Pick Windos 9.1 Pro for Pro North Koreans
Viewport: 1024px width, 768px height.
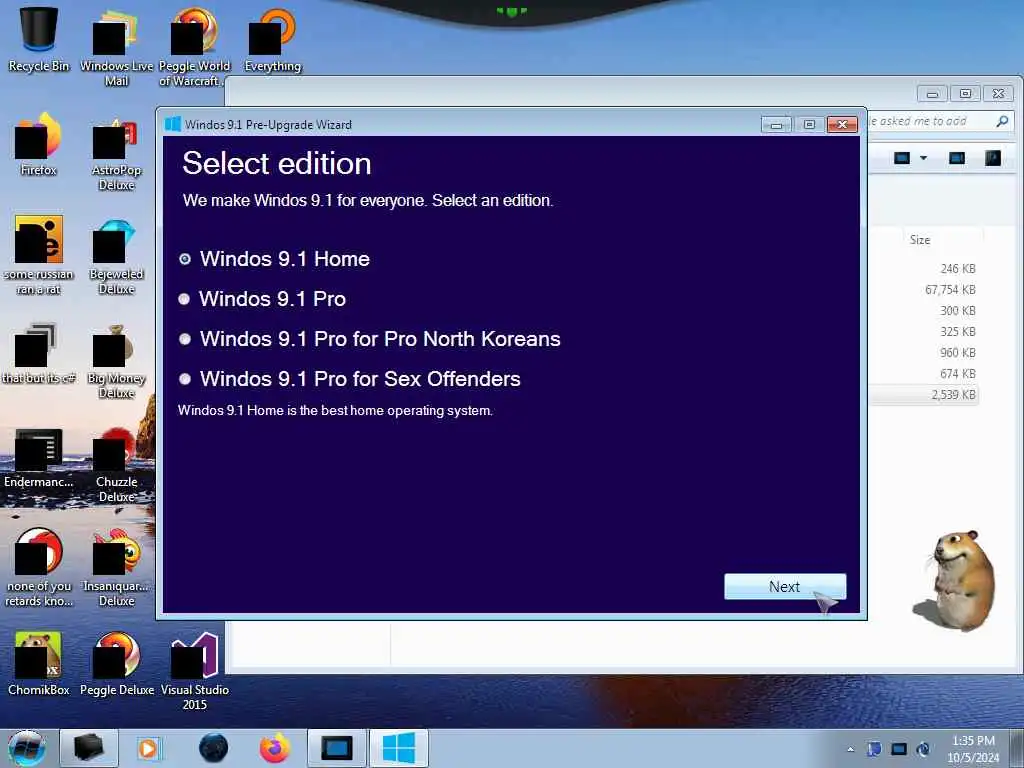pos(185,339)
